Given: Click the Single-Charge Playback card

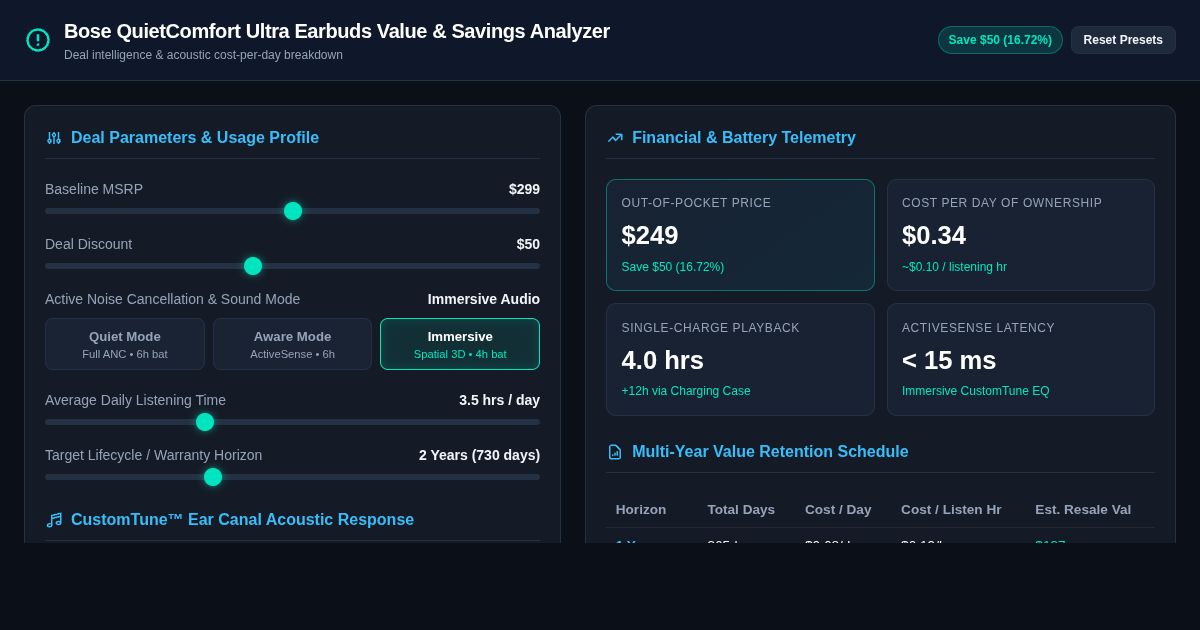Looking at the screenshot, I should point(740,360).
